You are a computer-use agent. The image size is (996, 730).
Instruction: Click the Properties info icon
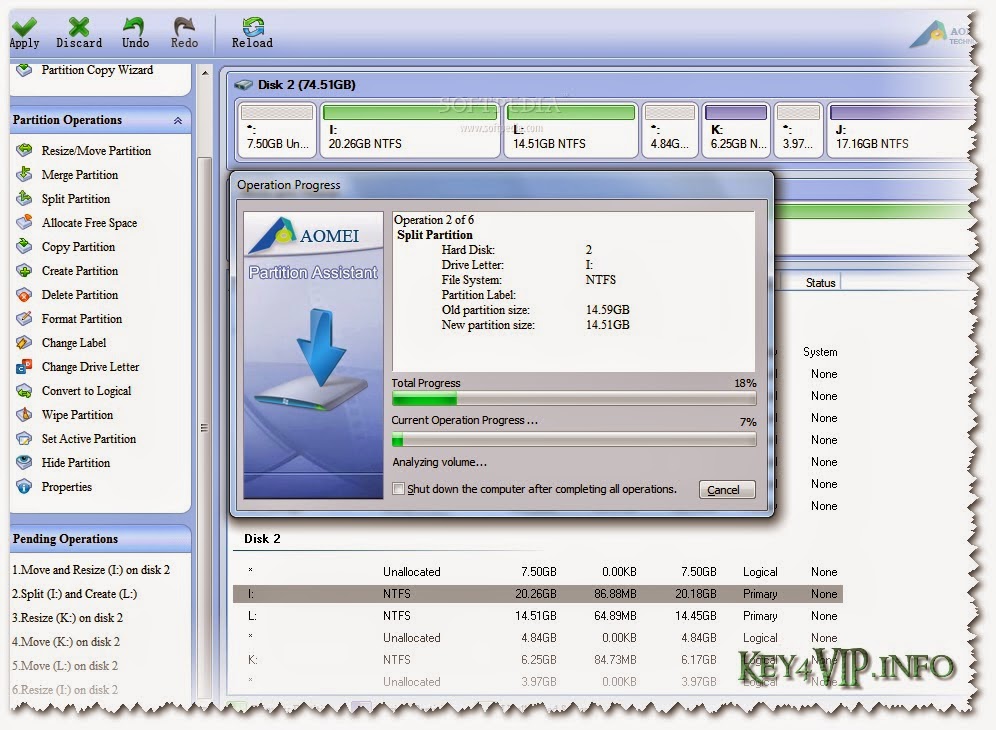point(24,487)
